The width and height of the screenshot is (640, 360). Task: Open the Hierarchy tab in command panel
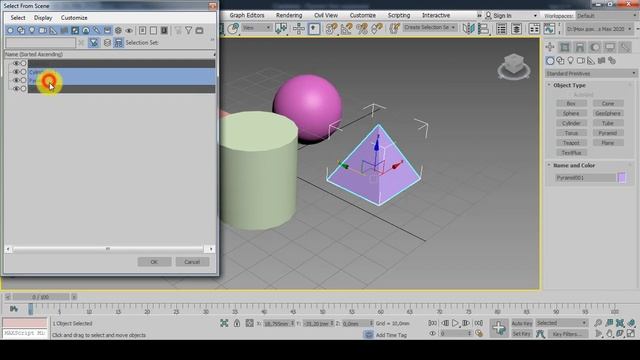(580, 47)
